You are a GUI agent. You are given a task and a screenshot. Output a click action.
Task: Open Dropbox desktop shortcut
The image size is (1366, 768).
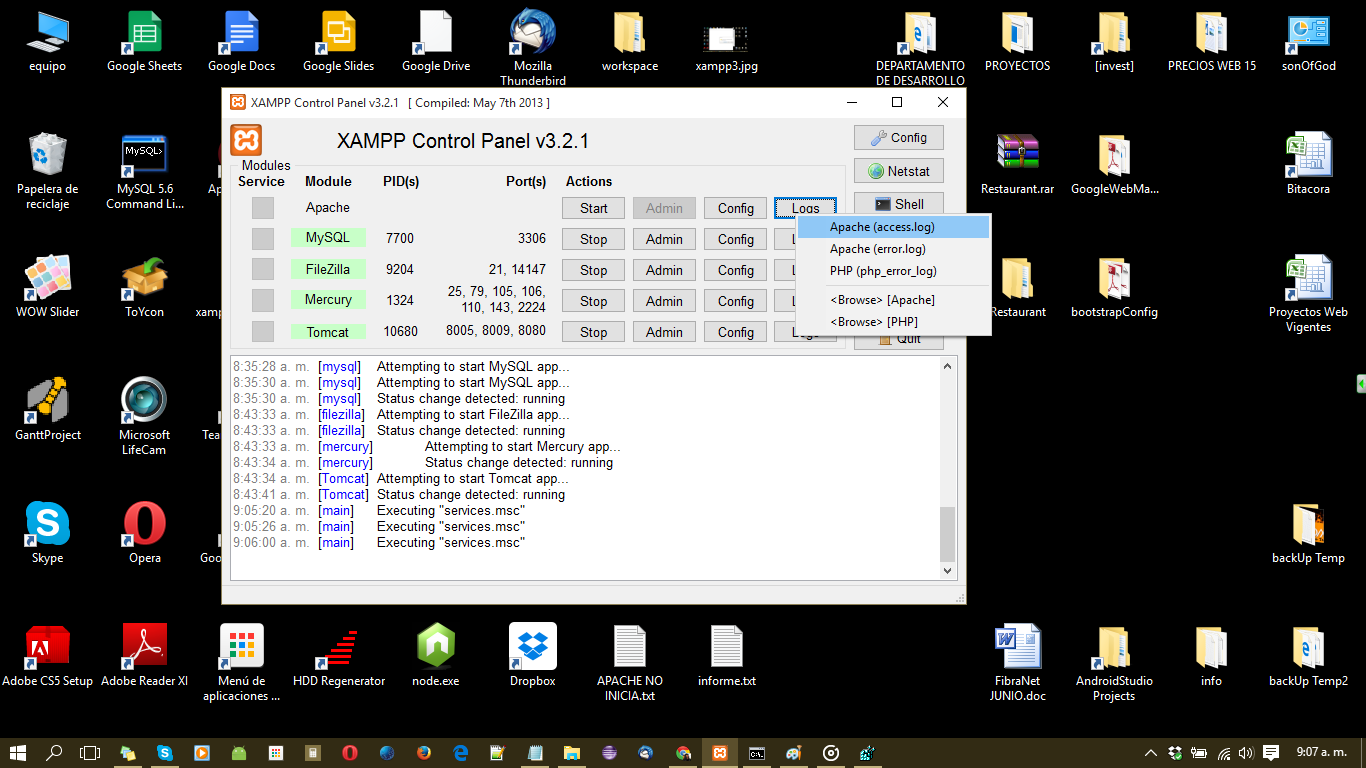(533, 657)
